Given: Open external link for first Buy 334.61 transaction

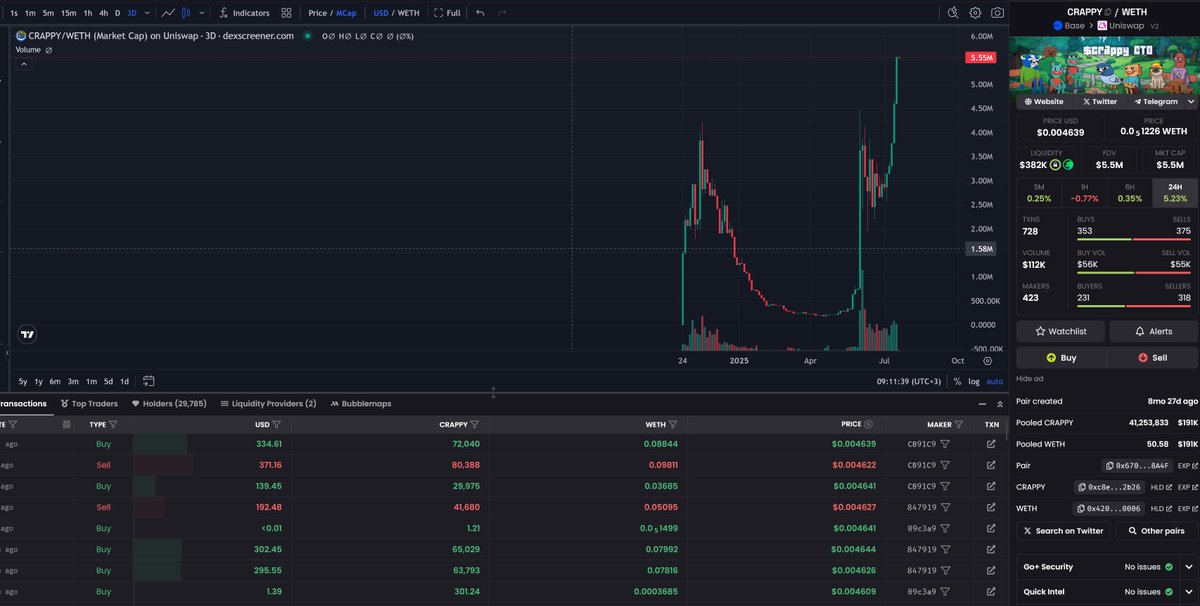Looking at the screenshot, I should click(x=991, y=443).
